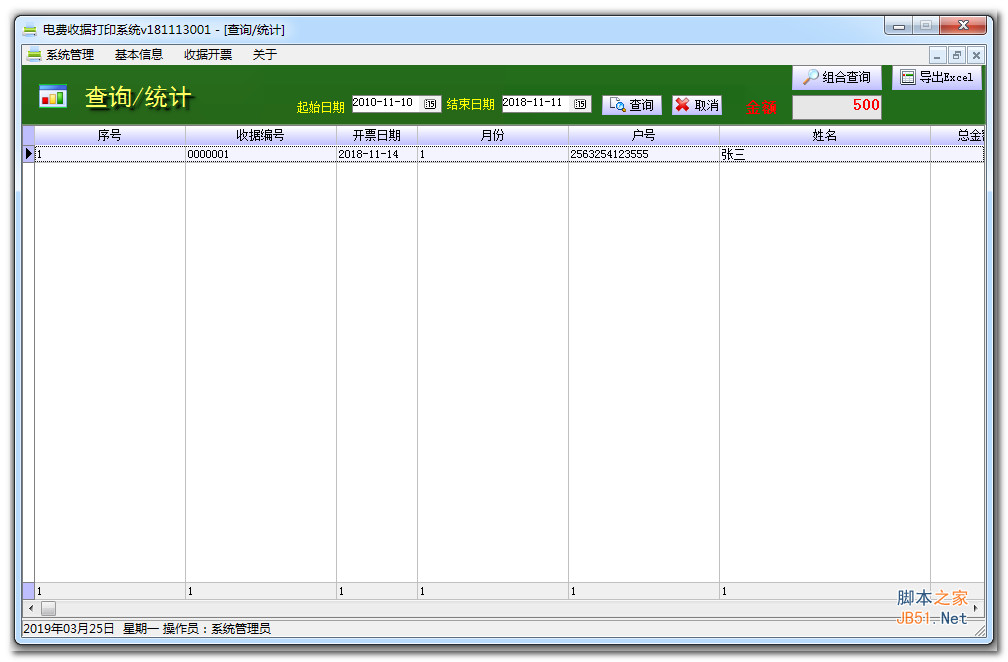Click the 金额 total field showing 500
The width and height of the screenshot is (1008, 662).
point(836,107)
